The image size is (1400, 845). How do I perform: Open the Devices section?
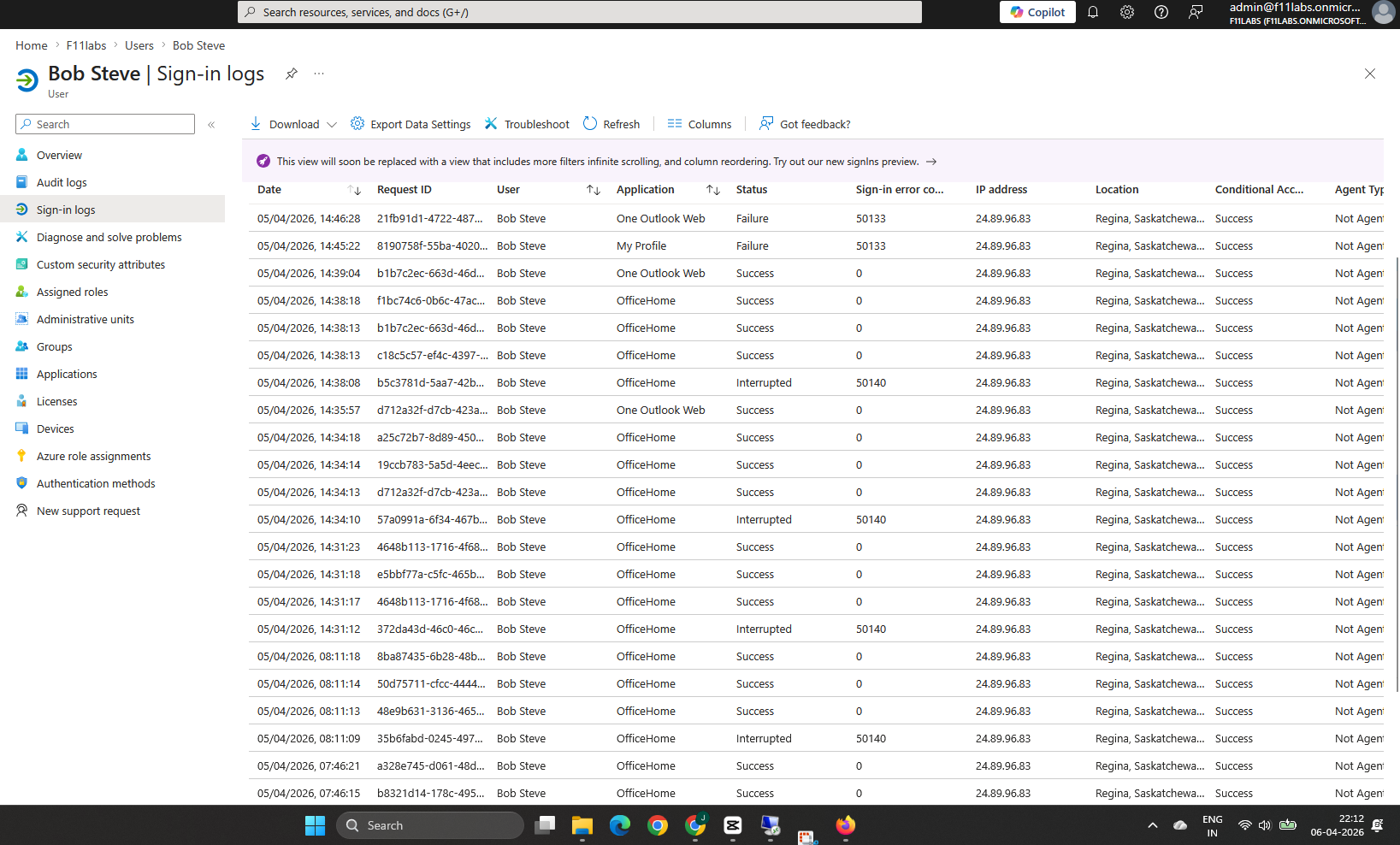[55, 428]
